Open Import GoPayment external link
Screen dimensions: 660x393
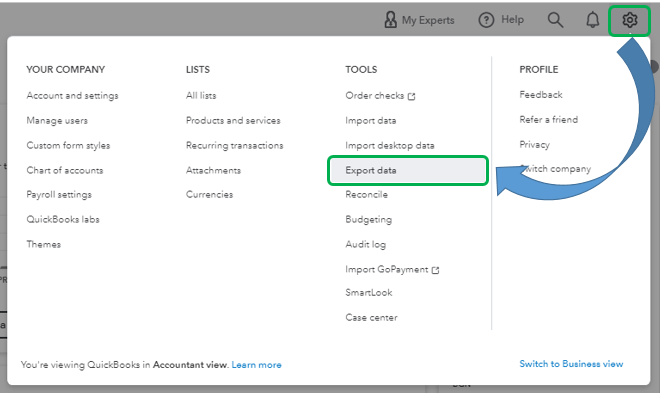pos(392,269)
